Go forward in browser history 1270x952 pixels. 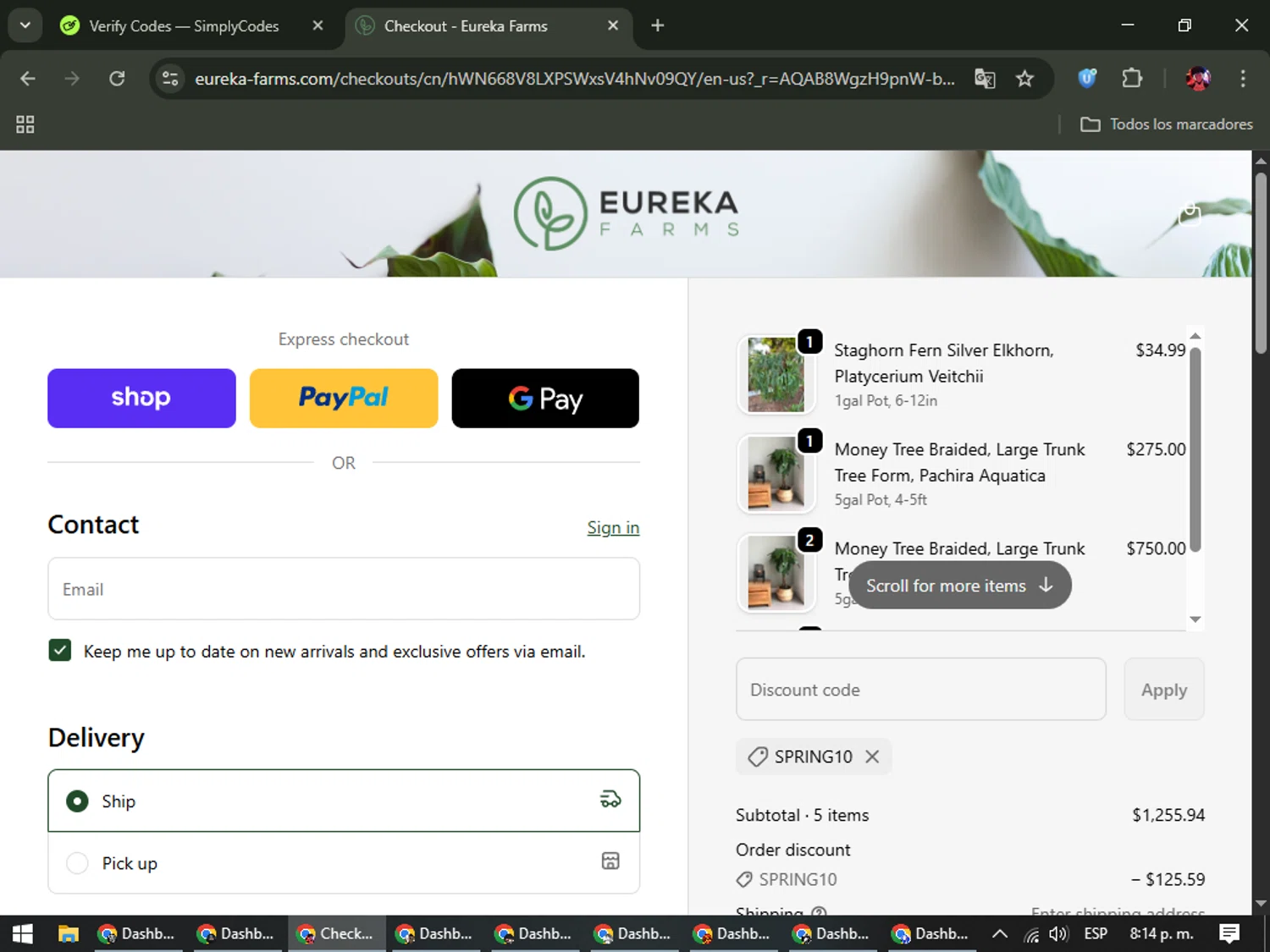coord(72,79)
